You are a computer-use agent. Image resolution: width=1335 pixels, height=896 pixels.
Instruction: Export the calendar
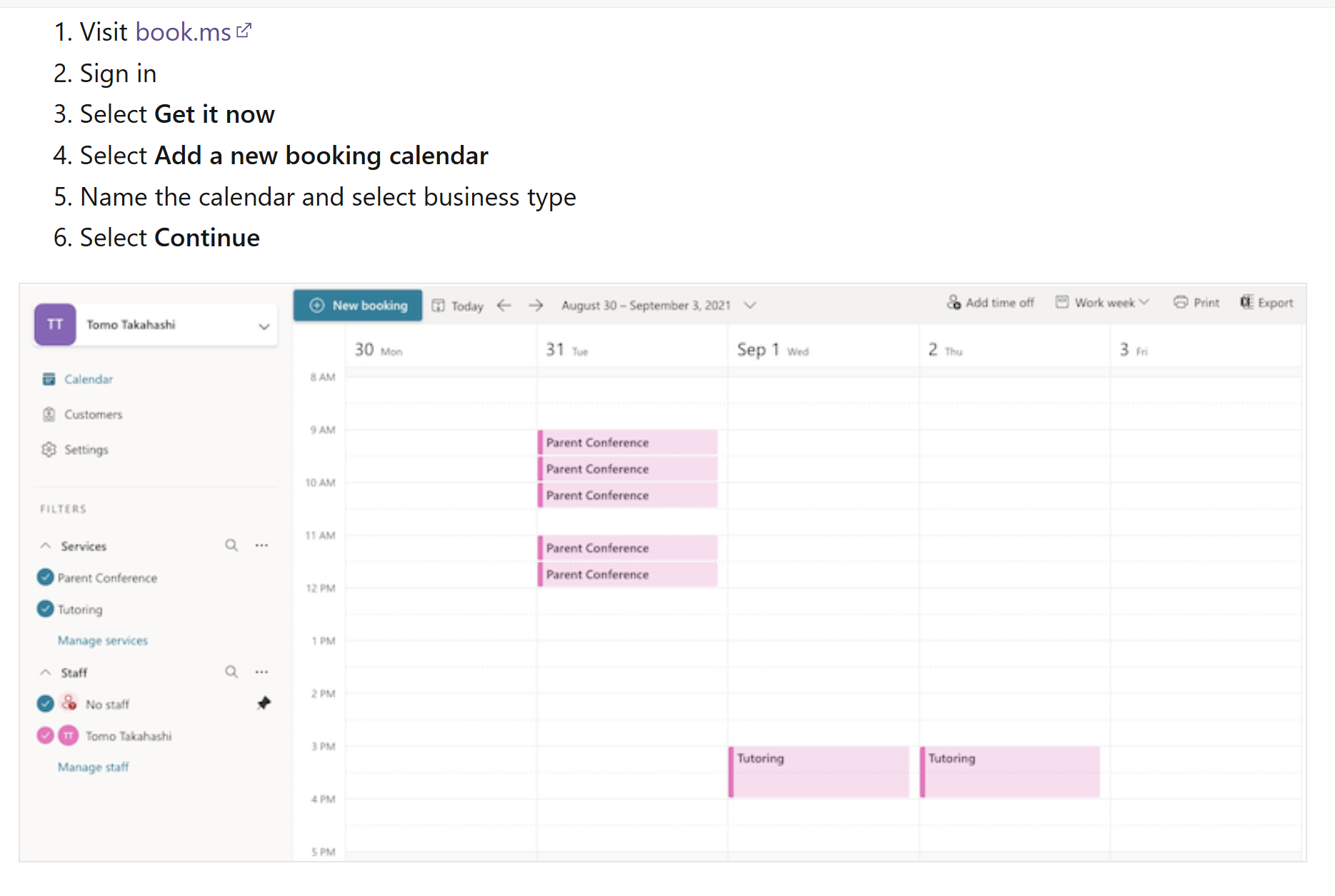pos(1266,303)
